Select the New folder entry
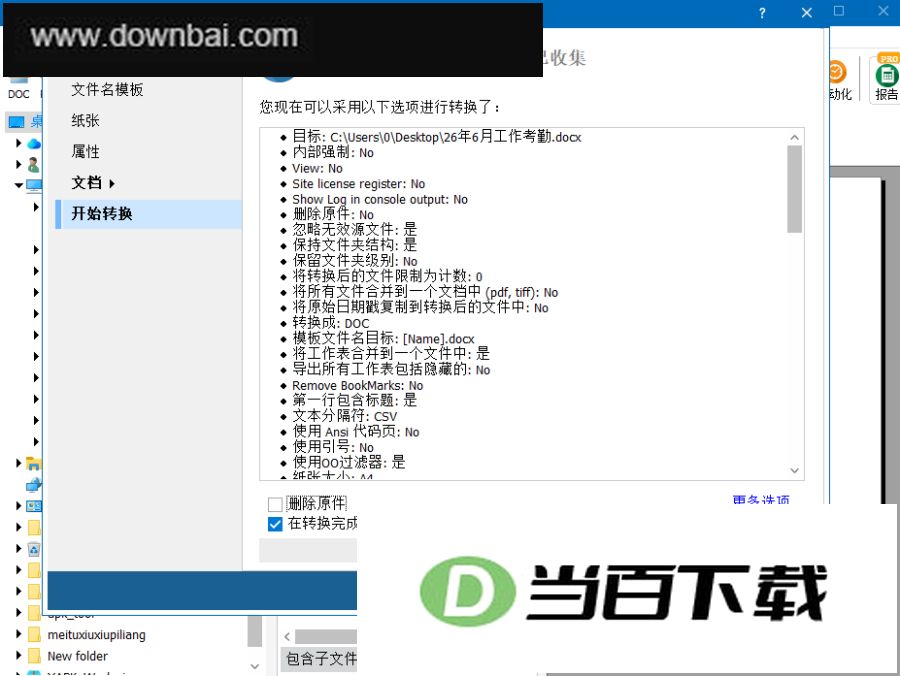The height and width of the screenshot is (676, 900). (x=77, y=656)
